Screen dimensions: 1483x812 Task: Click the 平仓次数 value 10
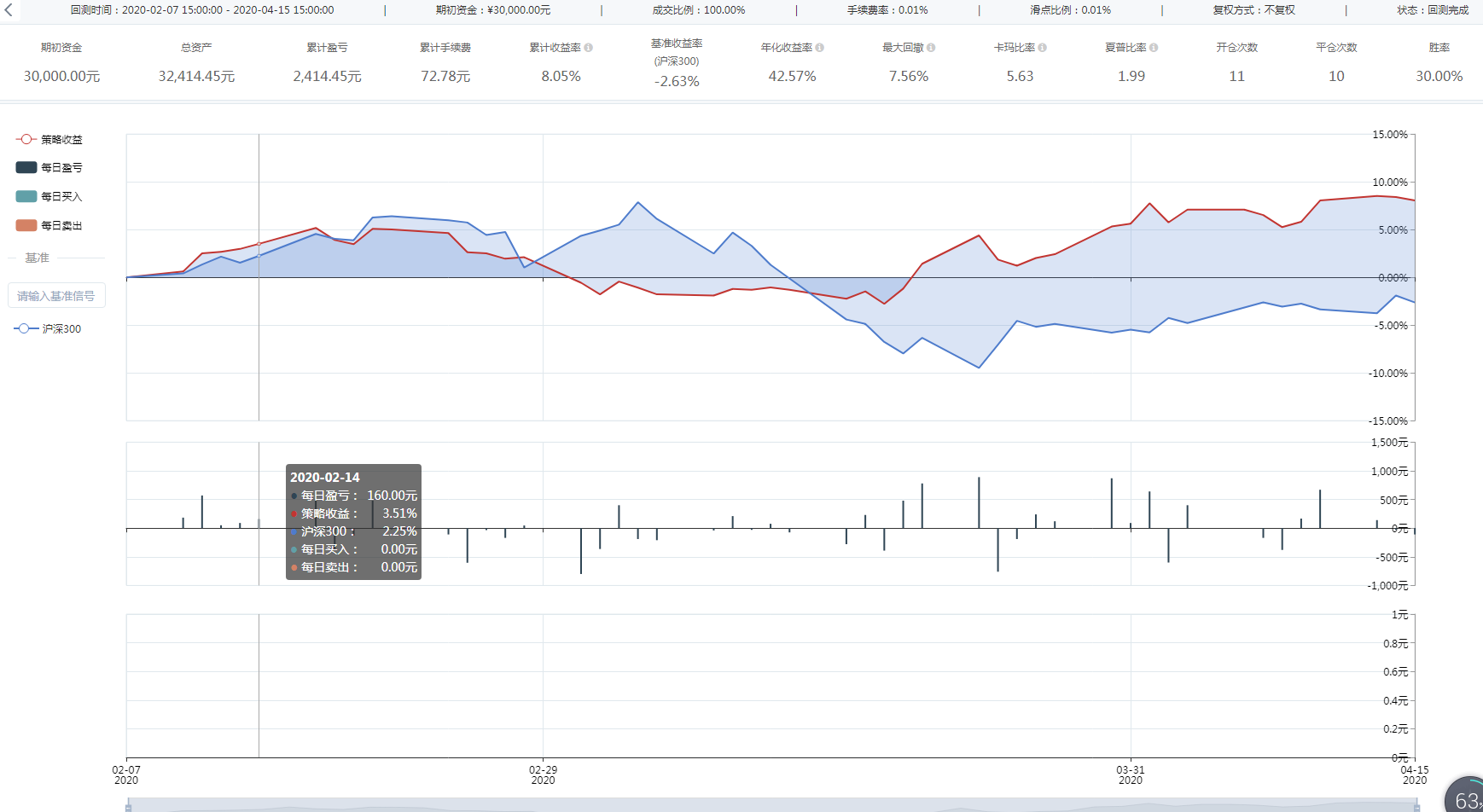point(1336,77)
